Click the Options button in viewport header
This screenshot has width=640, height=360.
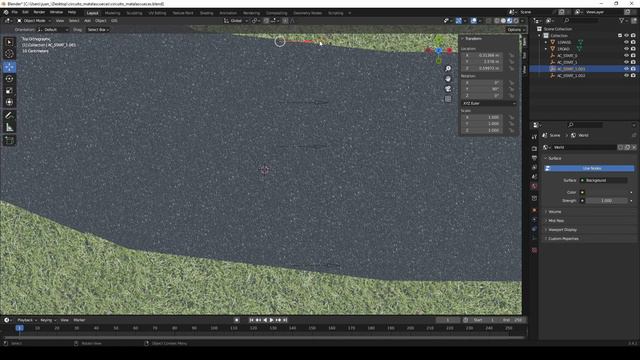[516, 30]
